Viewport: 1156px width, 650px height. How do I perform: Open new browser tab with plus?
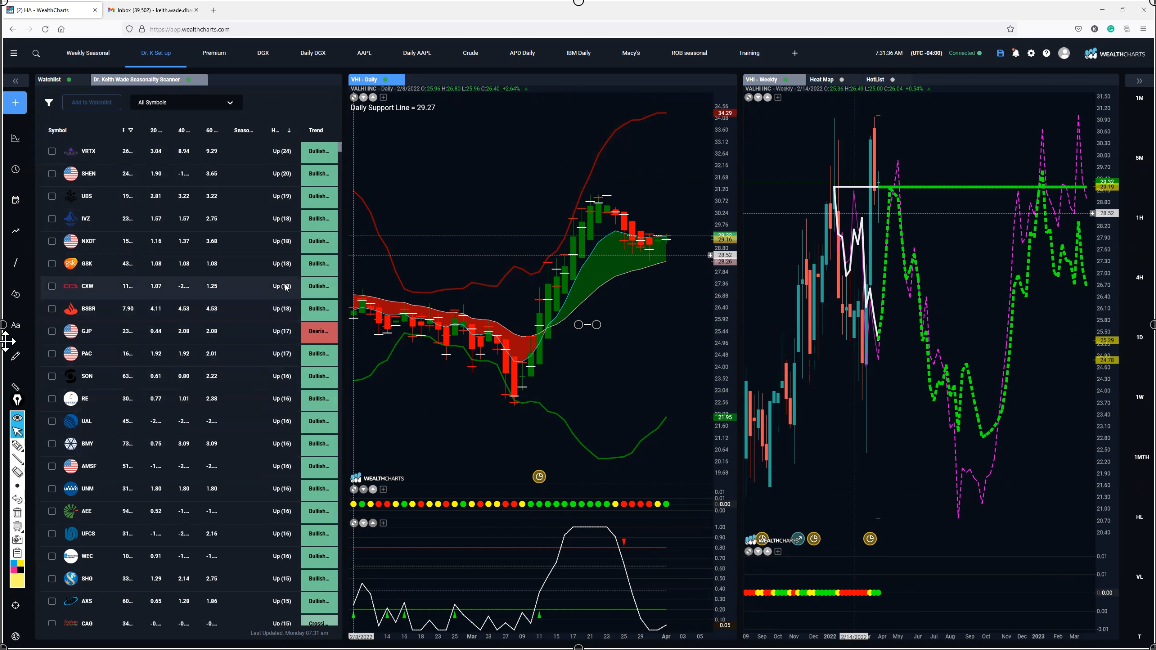213,10
